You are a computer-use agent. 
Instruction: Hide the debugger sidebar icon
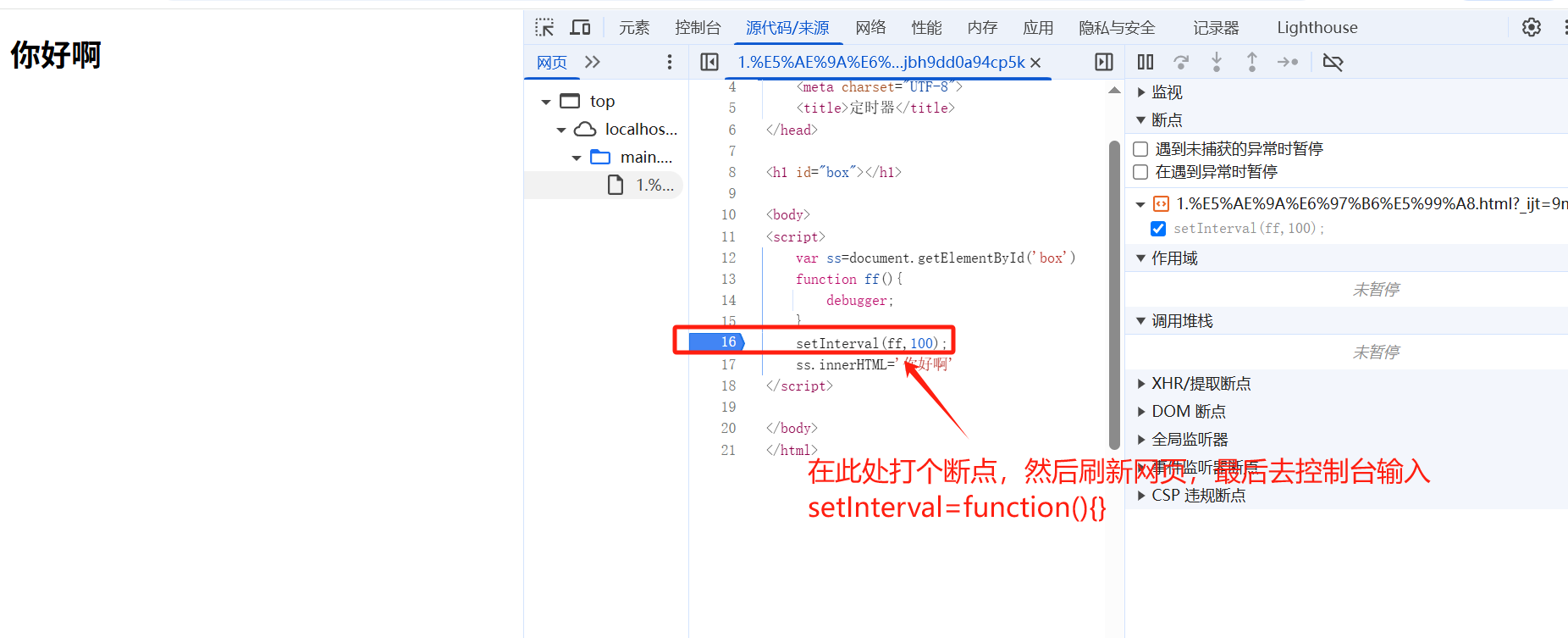pos(1104,62)
